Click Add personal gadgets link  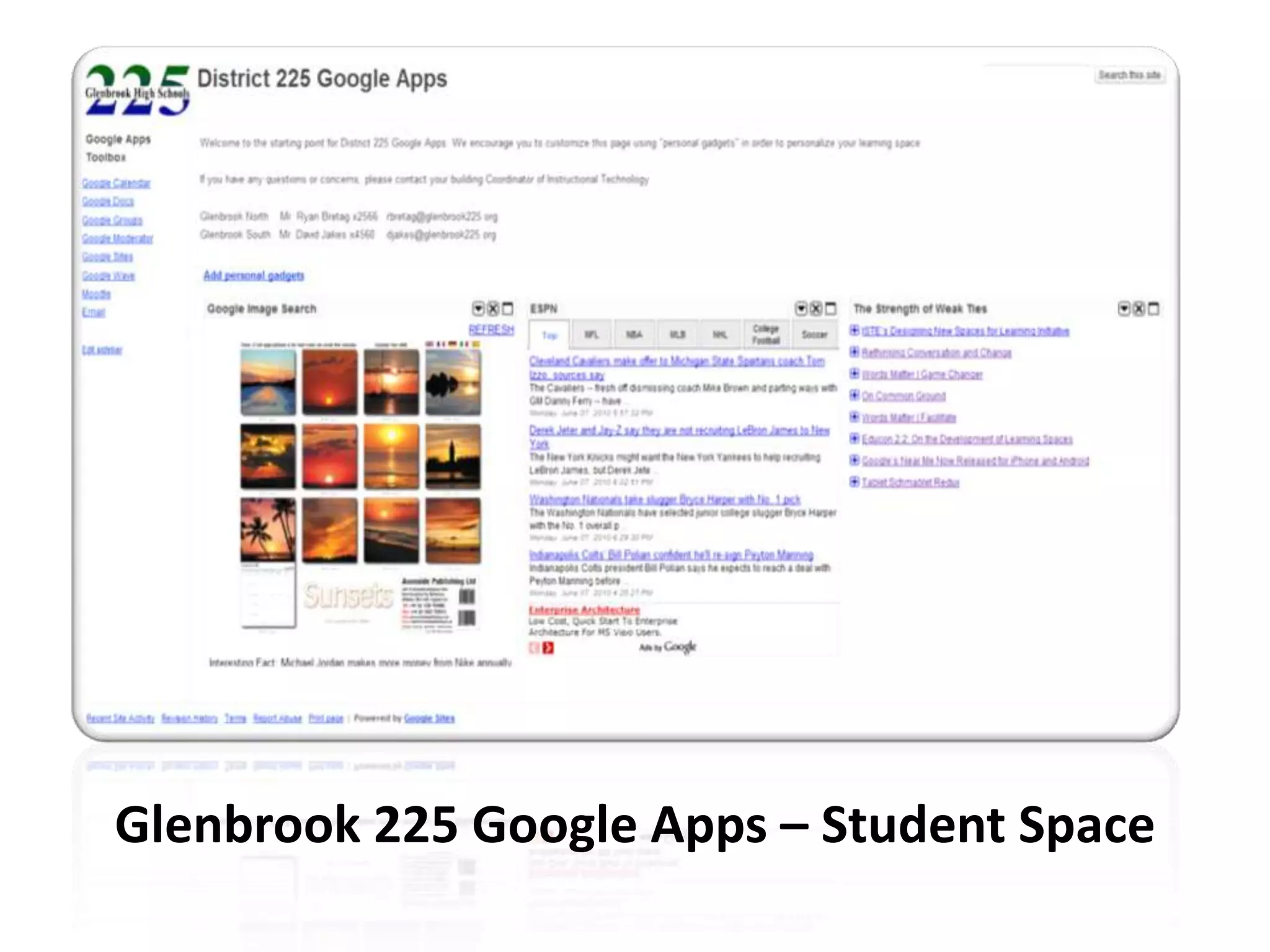[x=254, y=276]
